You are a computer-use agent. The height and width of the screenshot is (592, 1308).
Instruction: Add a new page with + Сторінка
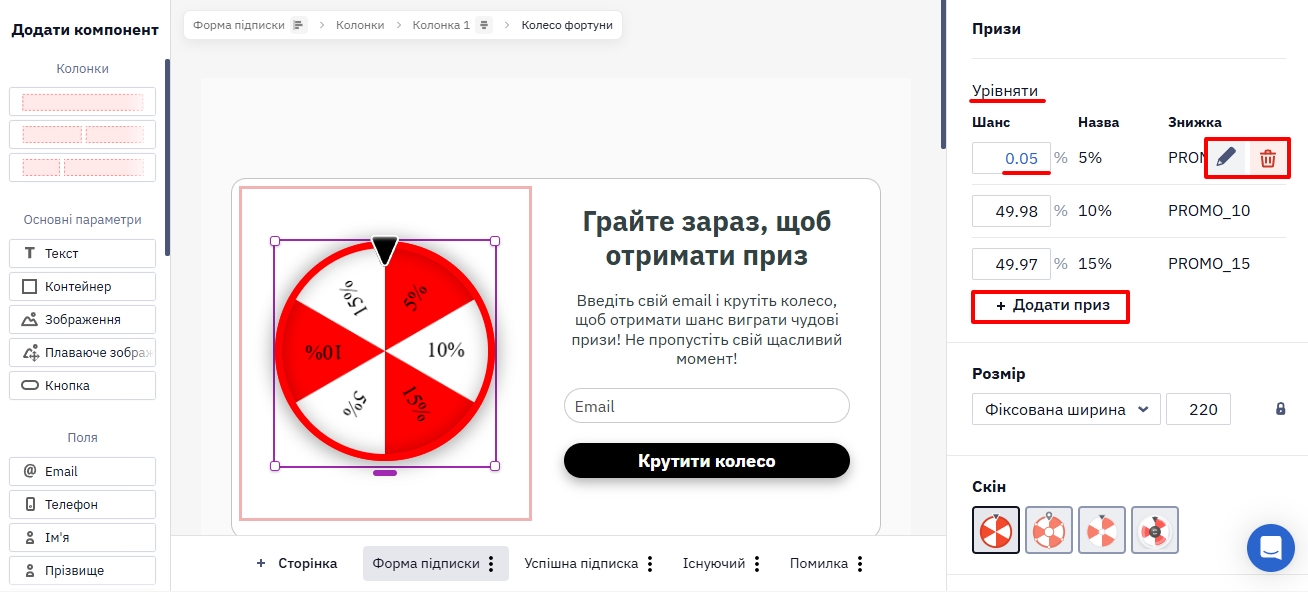pos(297,564)
